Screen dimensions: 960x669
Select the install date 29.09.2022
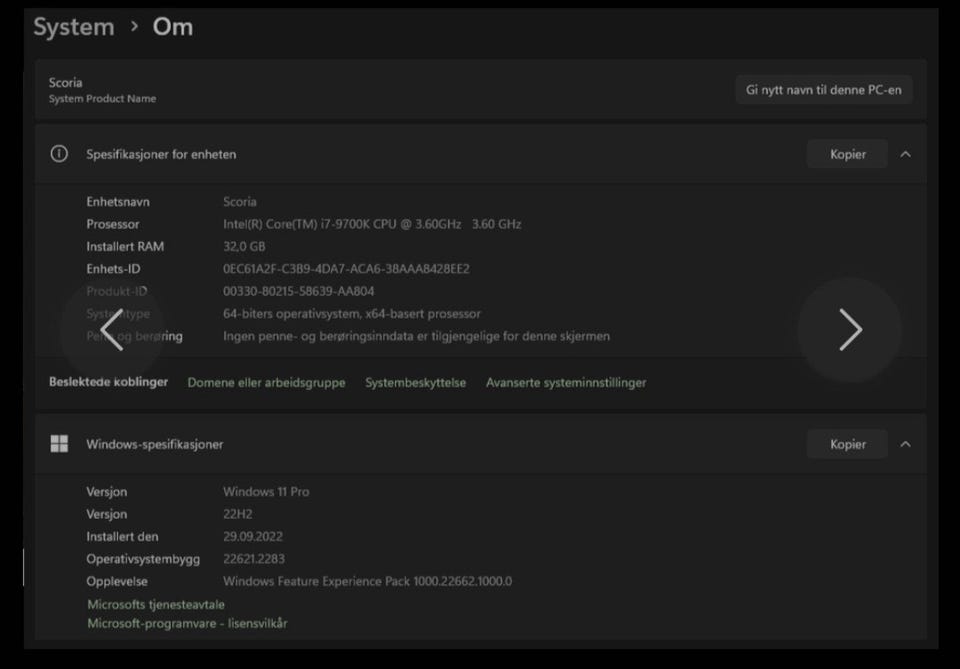click(253, 537)
